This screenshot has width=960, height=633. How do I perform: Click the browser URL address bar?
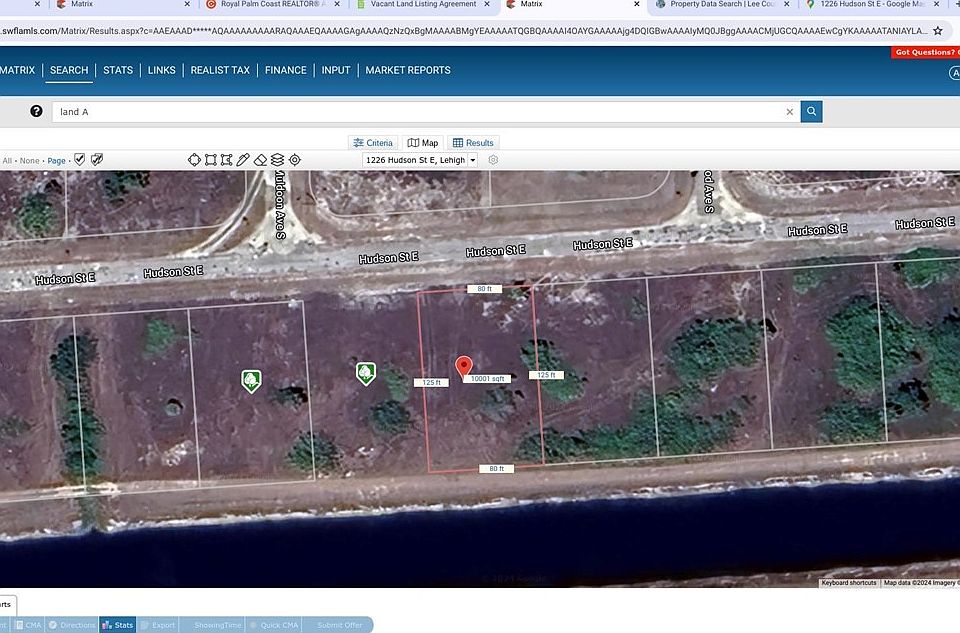click(x=463, y=31)
